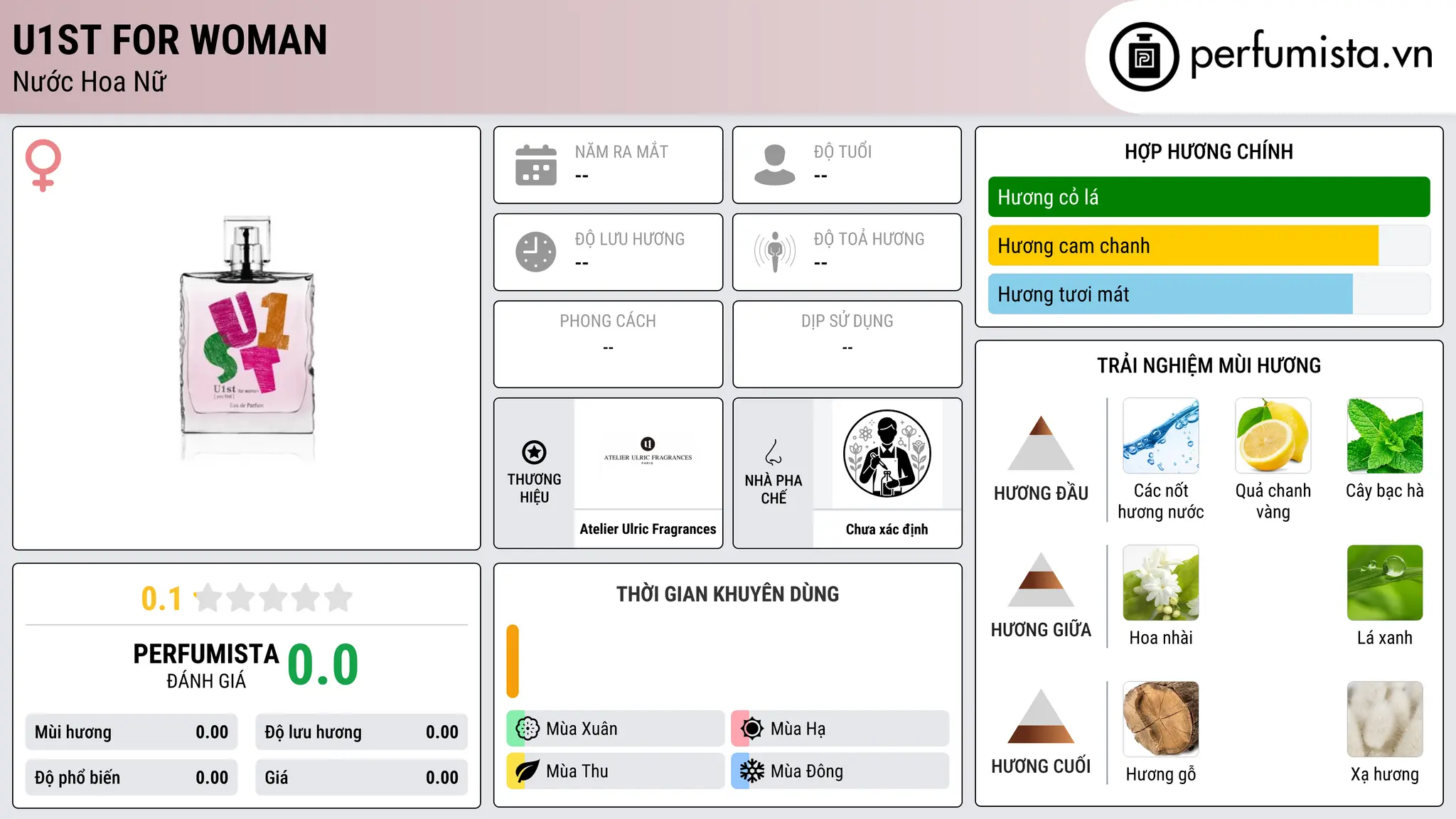Click the orange recommended-time bar
Viewport: 1456px width, 819px height.
(513, 661)
